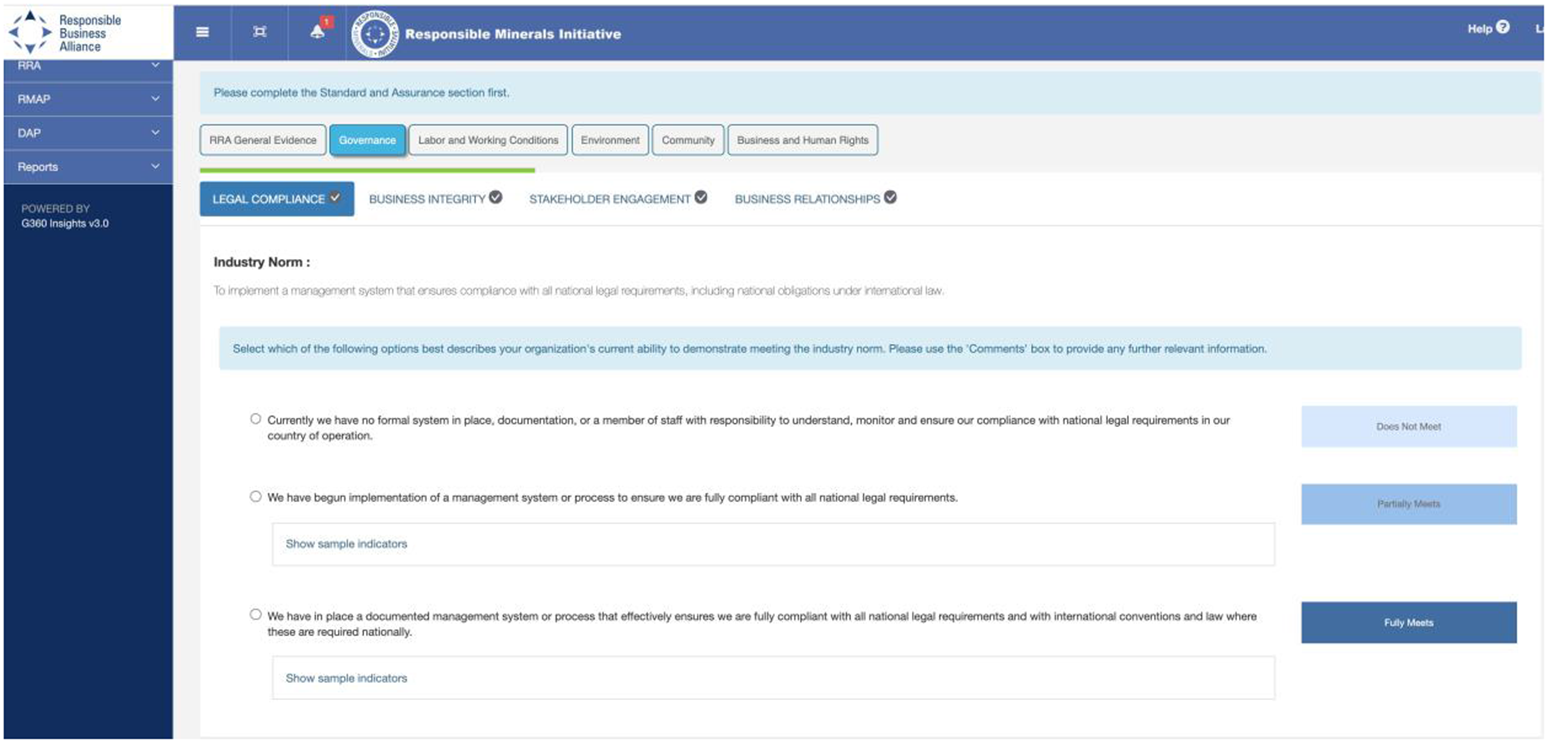Click the dark blue Fully Meets box

pyautogui.click(x=1408, y=622)
